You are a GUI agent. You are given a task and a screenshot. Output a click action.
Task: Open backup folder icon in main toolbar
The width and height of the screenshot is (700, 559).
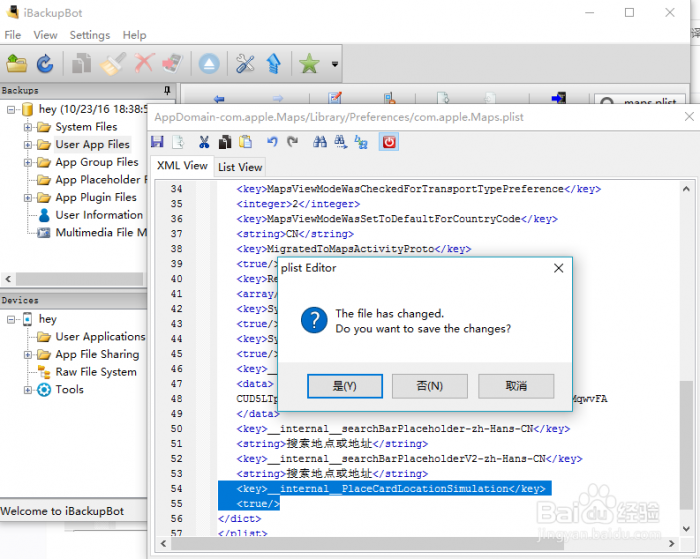[17, 64]
